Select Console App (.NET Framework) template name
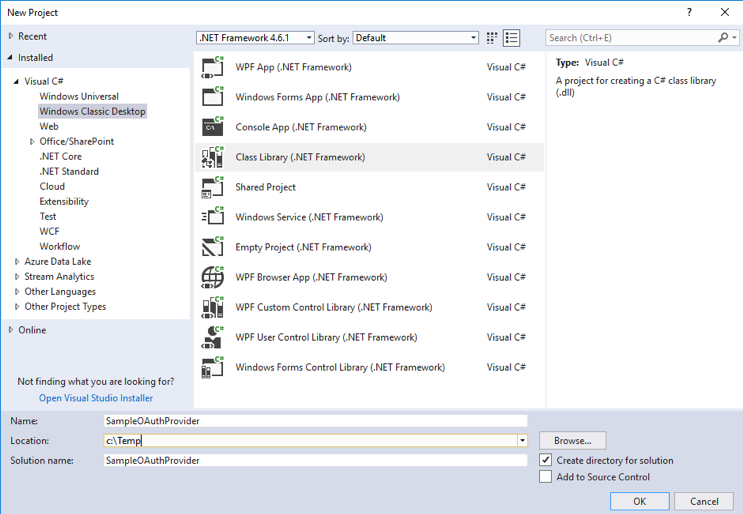The width and height of the screenshot is (743, 514). pyautogui.click(x=301, y=127)
